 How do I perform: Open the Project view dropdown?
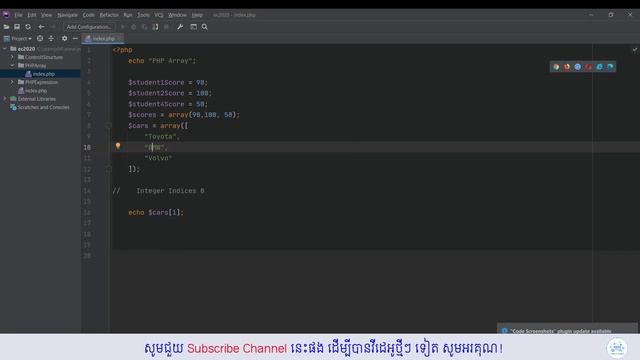click(x=18, y=38)
